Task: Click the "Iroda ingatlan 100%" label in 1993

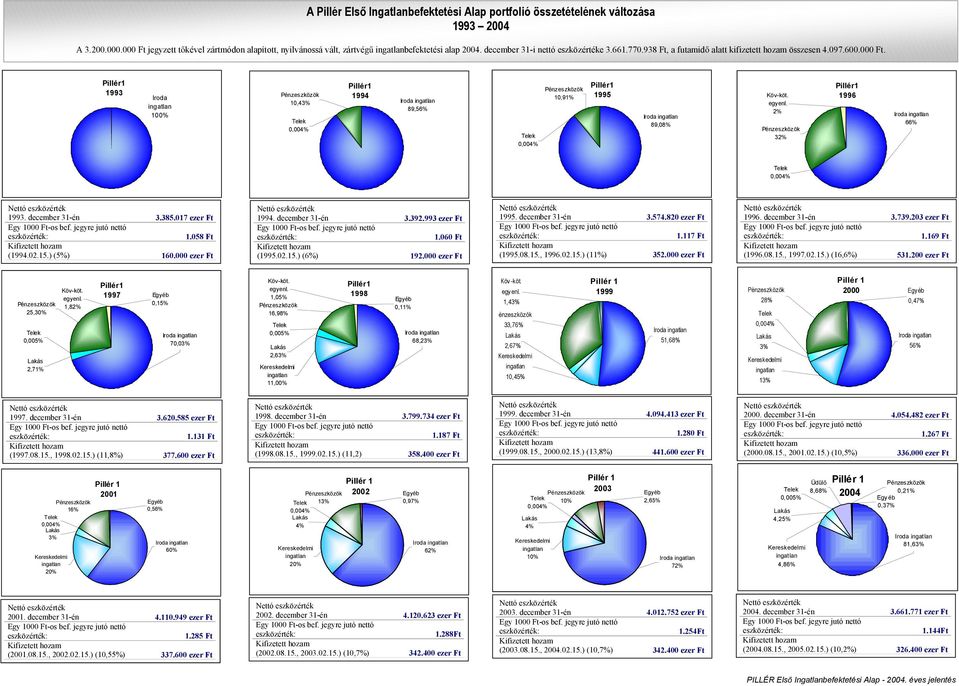Action: click(x=160, y=106)
